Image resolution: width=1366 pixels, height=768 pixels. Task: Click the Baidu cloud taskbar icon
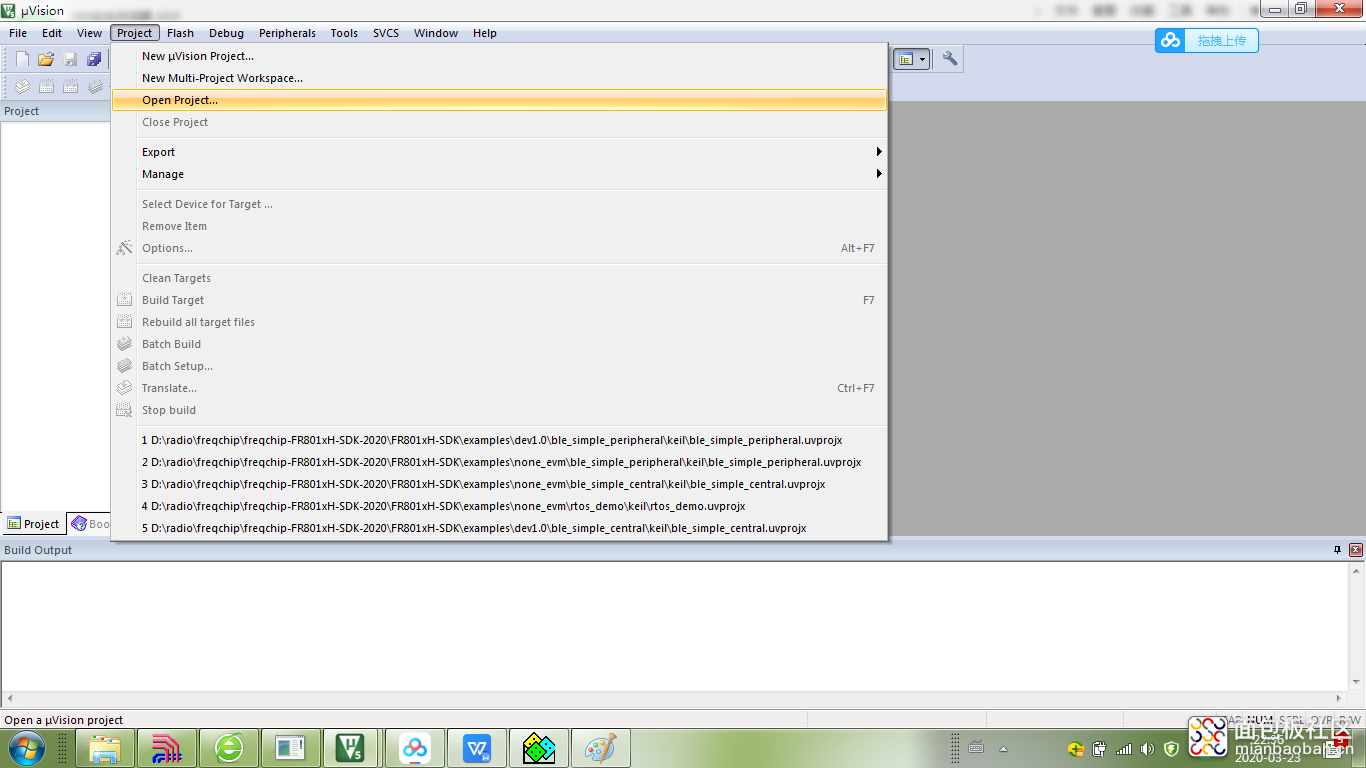coord(415,748)
